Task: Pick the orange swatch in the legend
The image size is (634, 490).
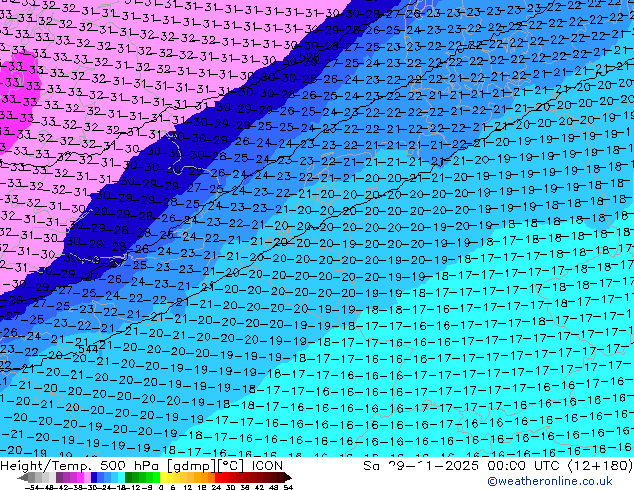Action: coord(211,478)
